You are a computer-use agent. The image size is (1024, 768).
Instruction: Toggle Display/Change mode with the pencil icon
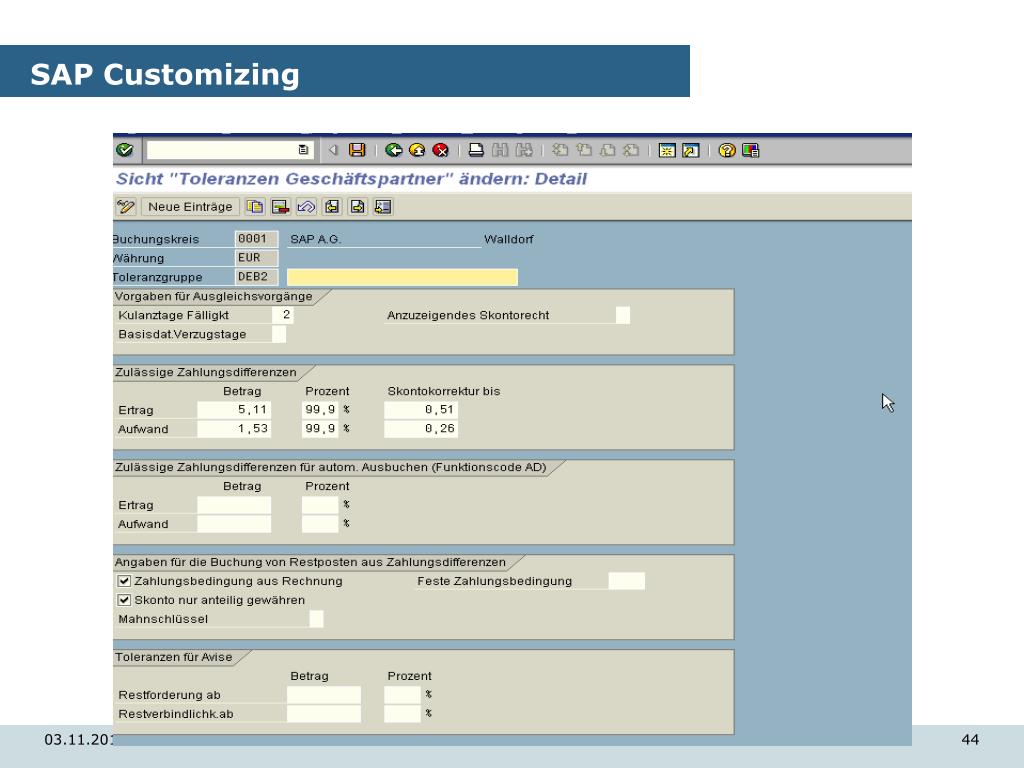coord(125,207)
